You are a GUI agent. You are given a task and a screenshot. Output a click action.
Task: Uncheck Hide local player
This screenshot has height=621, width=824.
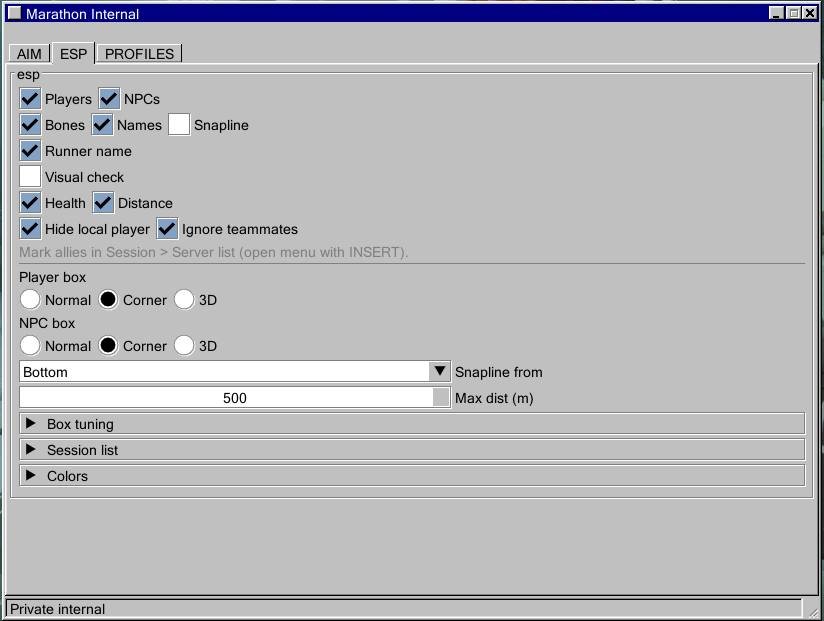[30, 229]
